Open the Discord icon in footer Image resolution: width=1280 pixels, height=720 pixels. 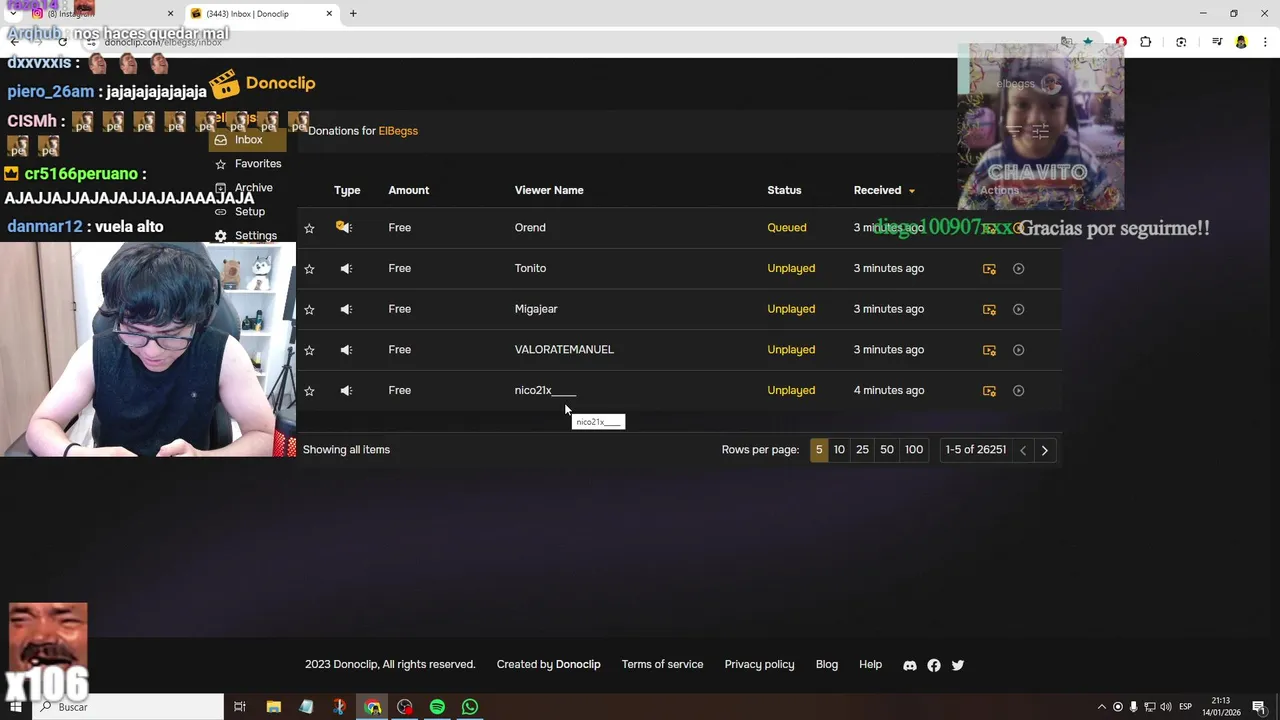point(910,666)
